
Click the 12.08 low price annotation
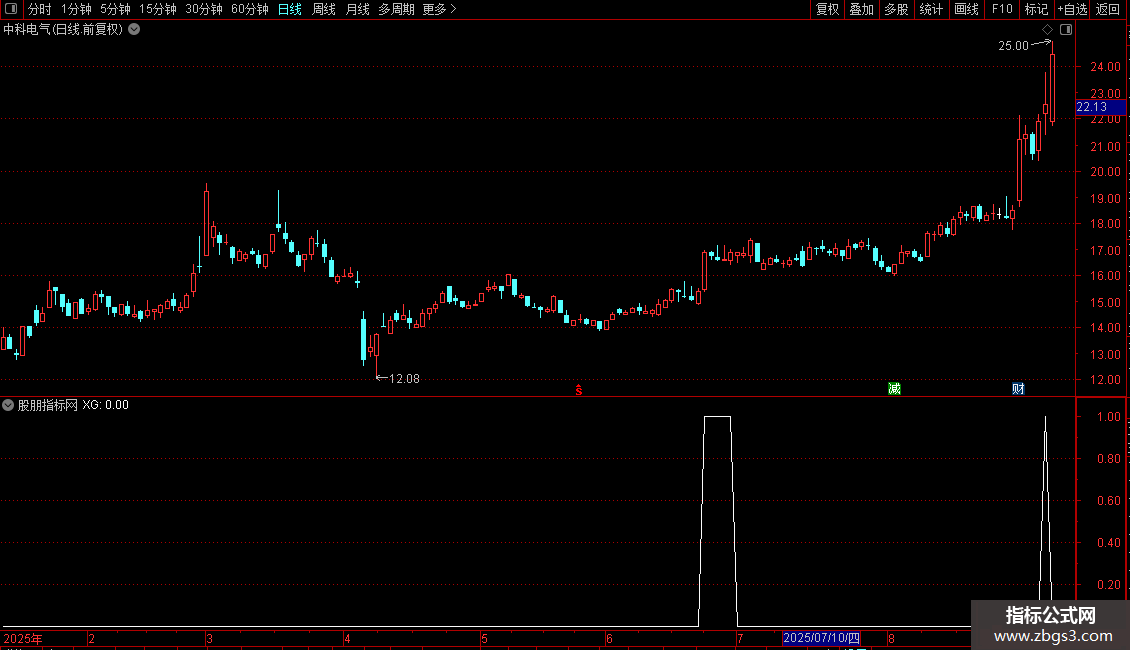pyautogui.click(x=404, y=379)
